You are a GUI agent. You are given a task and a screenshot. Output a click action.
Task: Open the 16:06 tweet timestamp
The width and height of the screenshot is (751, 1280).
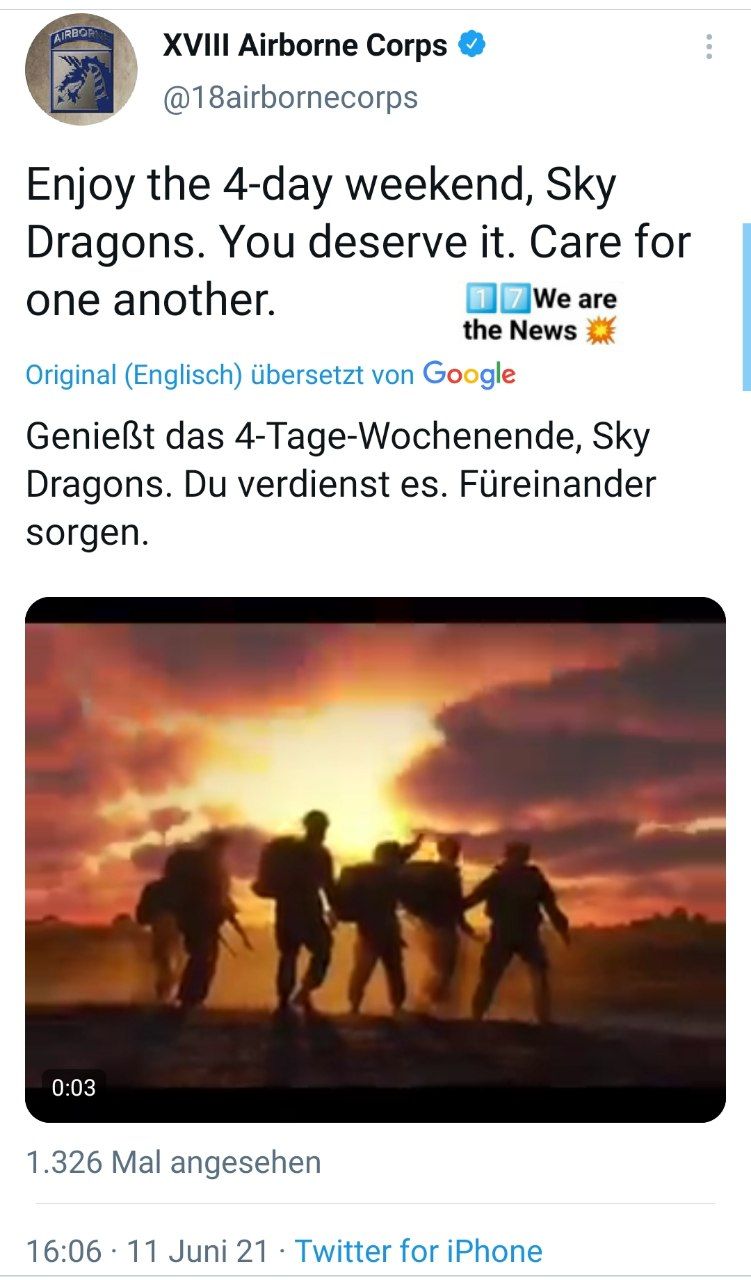coord(64,1251)
